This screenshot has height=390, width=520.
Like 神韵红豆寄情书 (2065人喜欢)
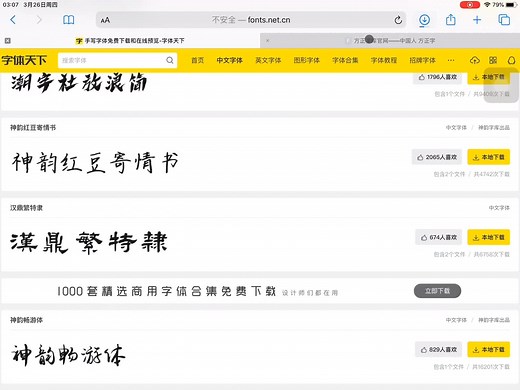coord(437,157)
